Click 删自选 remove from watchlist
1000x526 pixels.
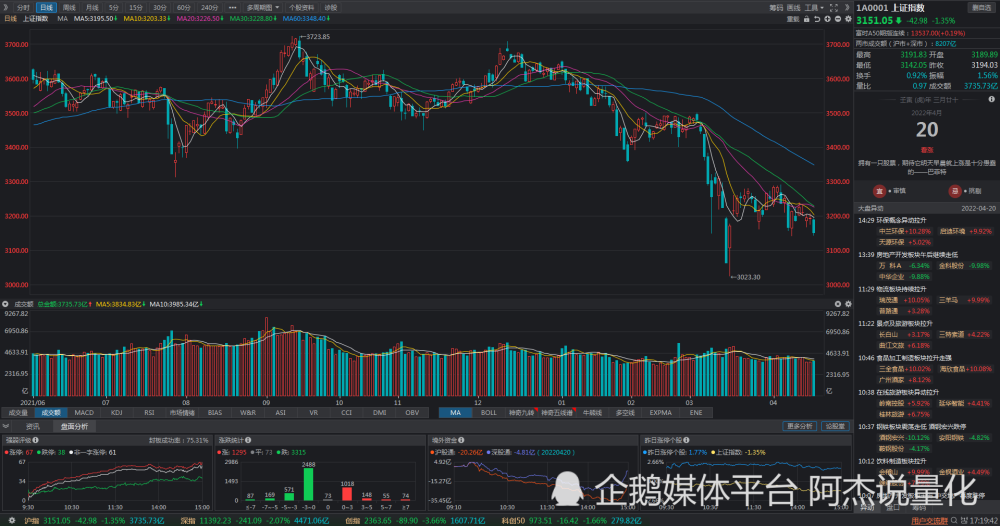tap(982, 8)
